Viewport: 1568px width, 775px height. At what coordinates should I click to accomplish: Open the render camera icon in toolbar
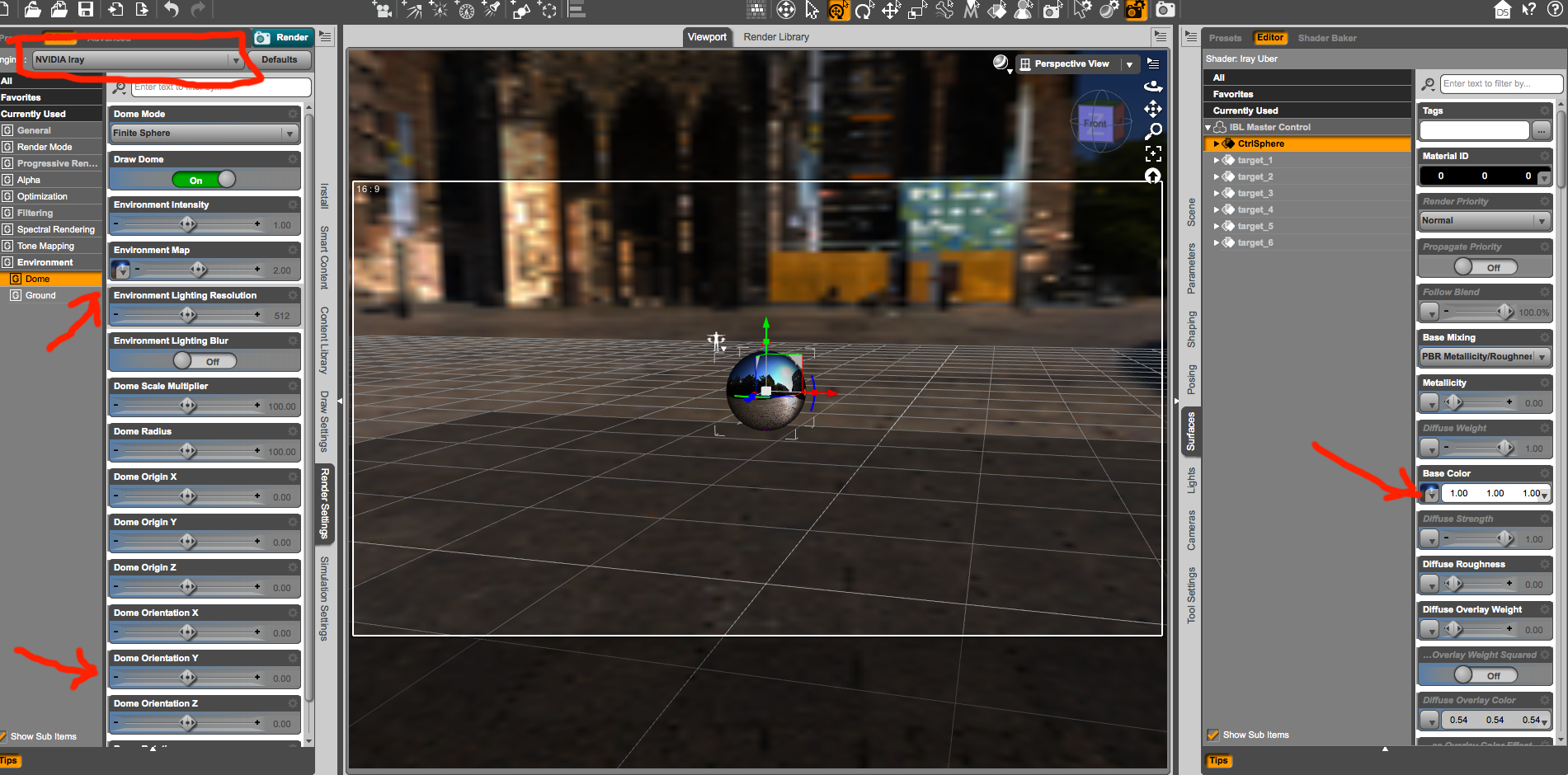(1165, 10)
